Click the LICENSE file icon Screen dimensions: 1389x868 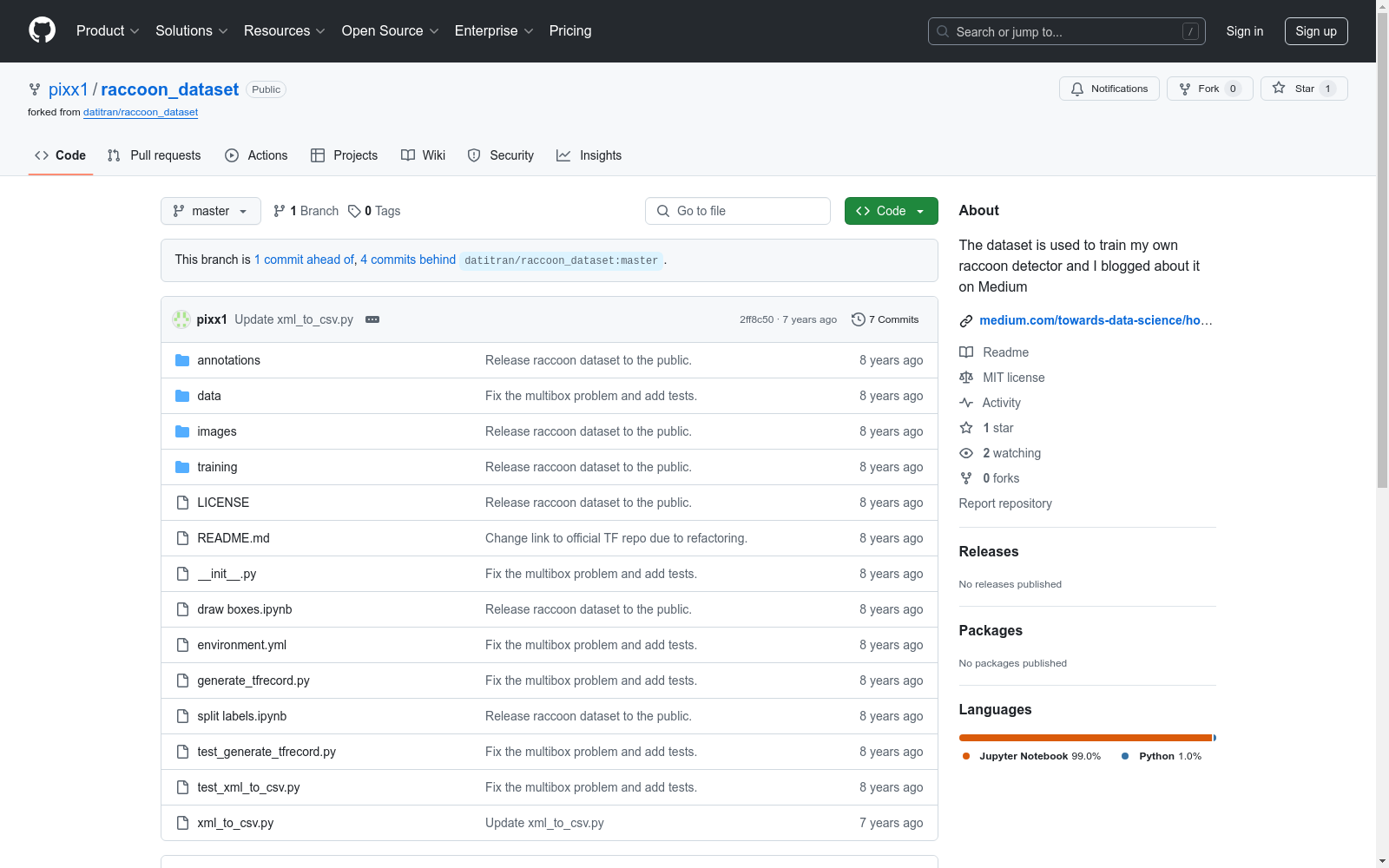coord(182,503)
